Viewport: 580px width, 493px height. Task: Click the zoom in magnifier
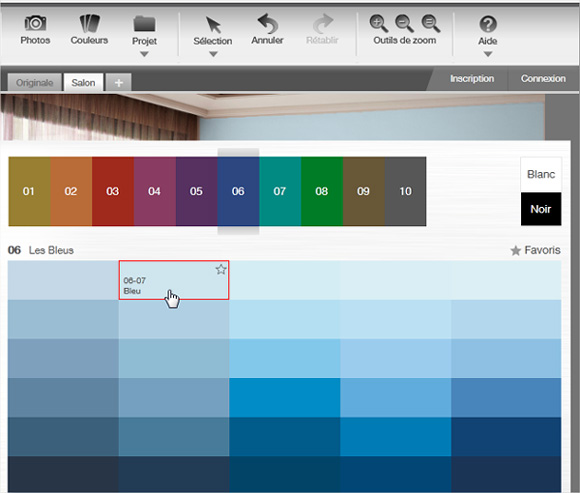[378, 24]
